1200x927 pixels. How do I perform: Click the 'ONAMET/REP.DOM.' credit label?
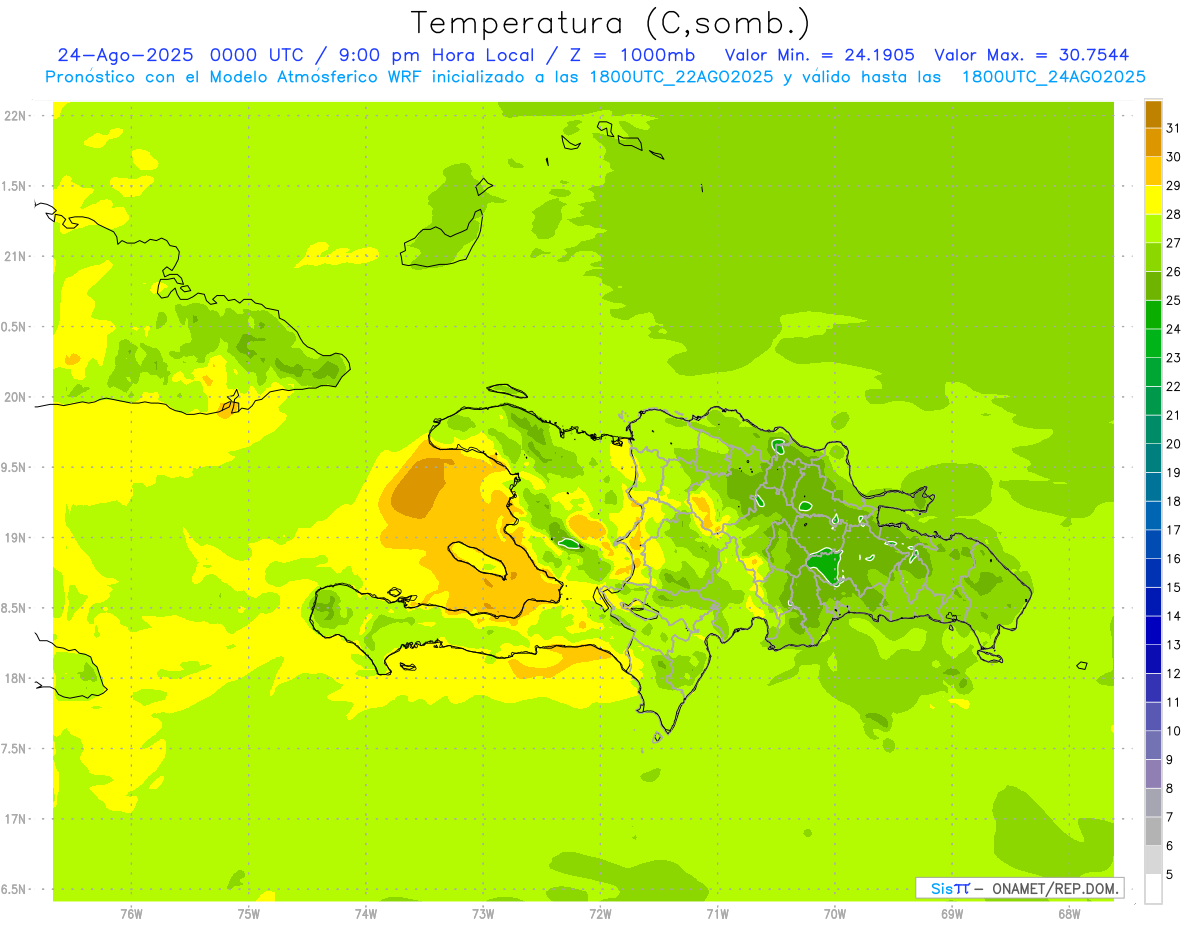click(x=1055, y=888)
